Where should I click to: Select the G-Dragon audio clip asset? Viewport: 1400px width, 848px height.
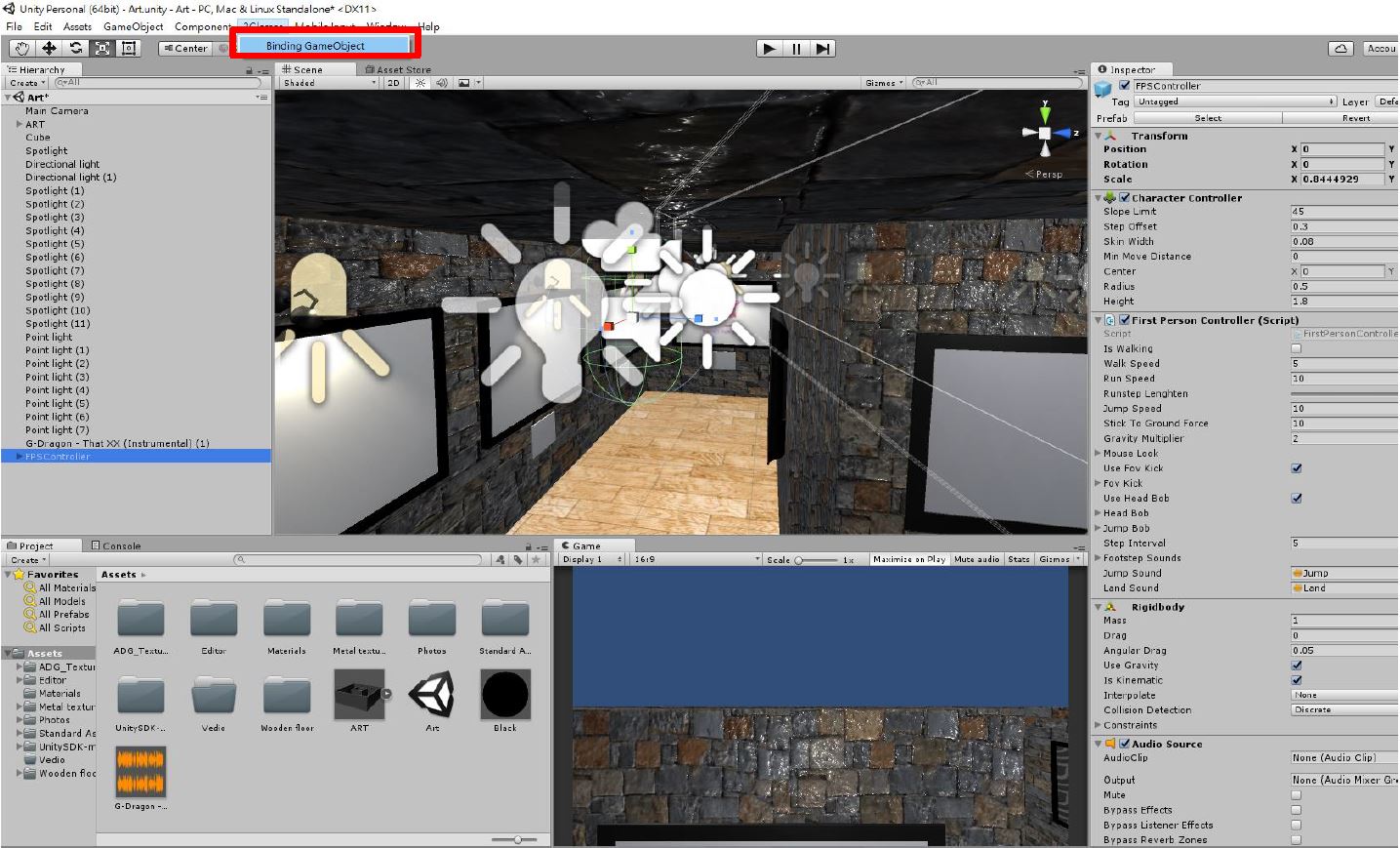click(140, 771)
